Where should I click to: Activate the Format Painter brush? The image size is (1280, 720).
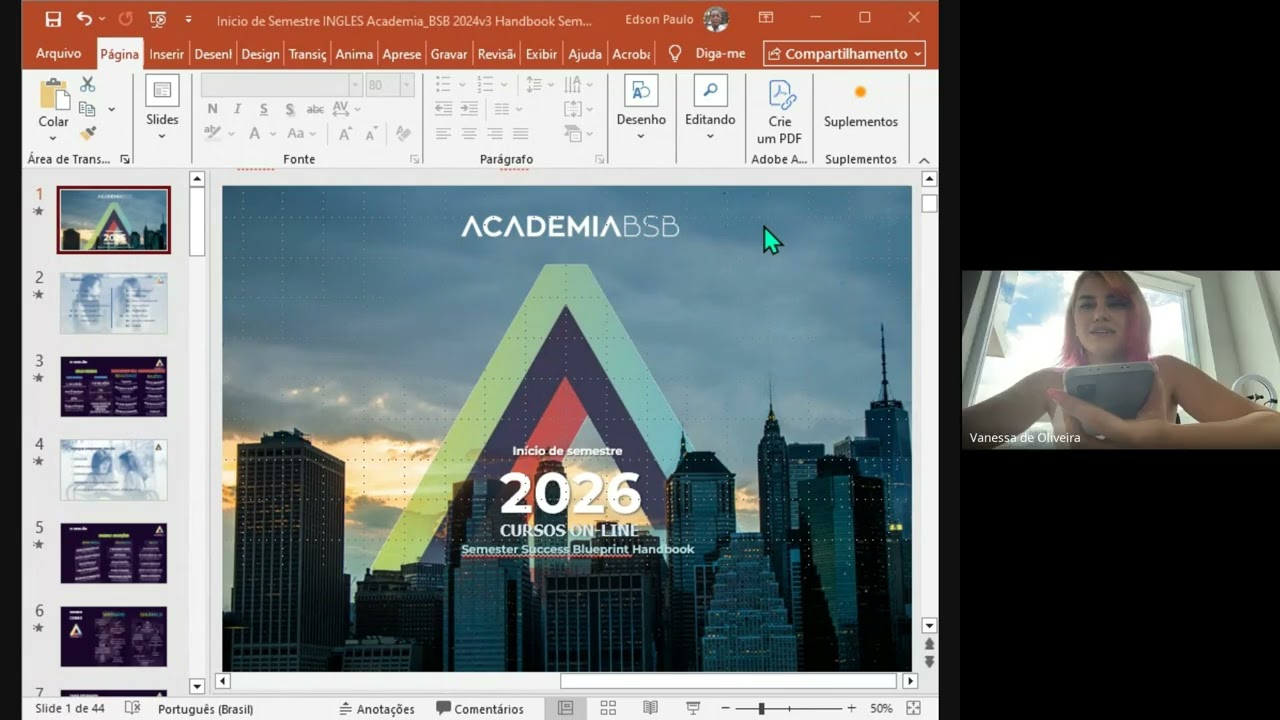point(88,133)
